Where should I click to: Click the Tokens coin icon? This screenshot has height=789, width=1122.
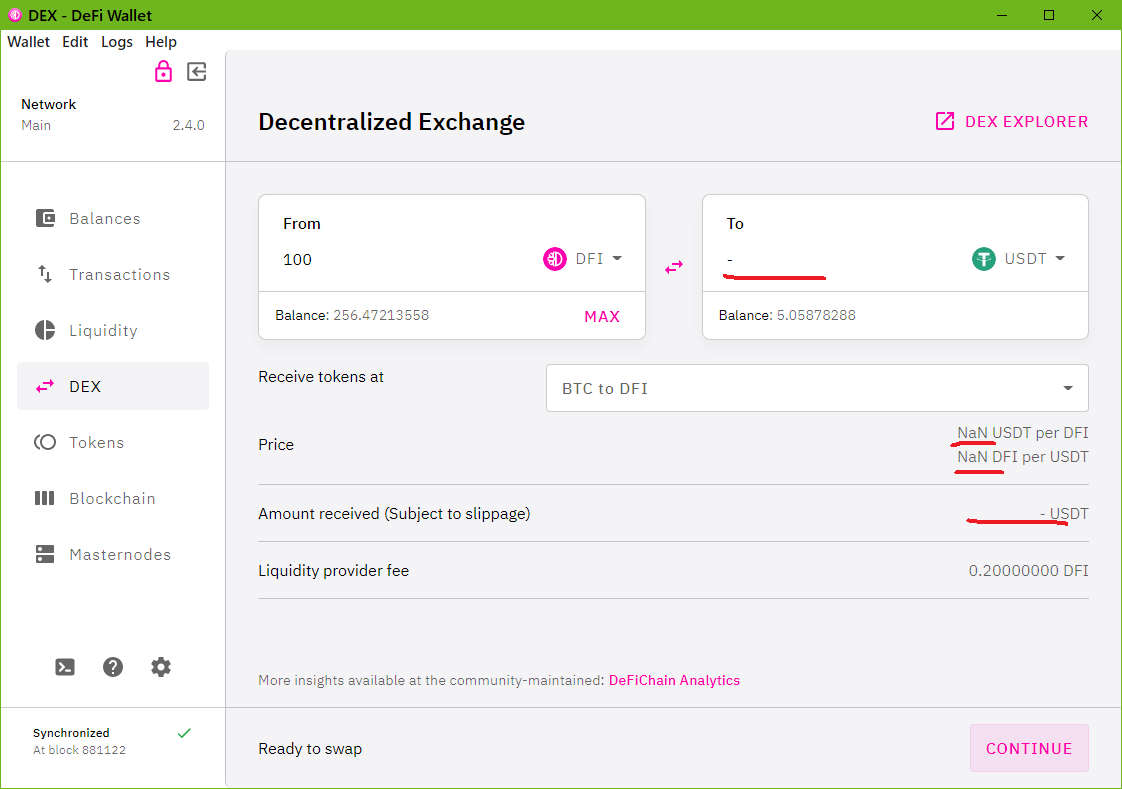(45, 442)
